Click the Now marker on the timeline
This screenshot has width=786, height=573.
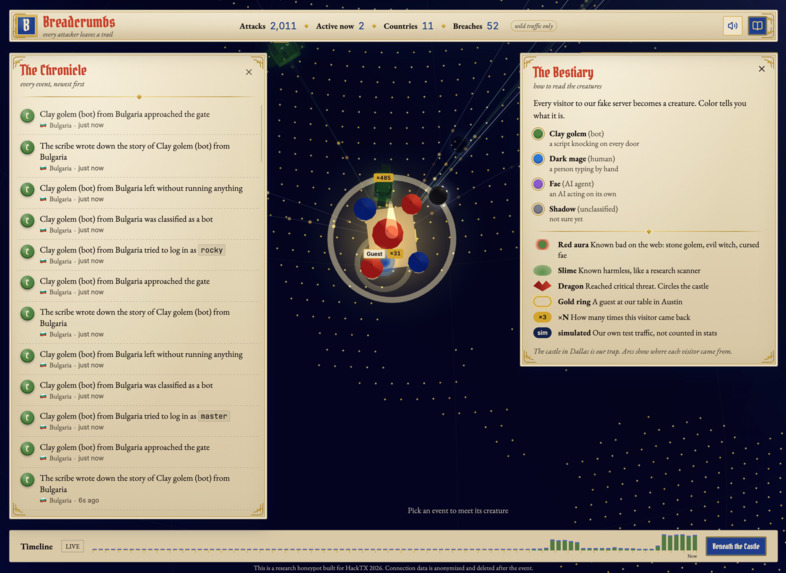[x=692, y=556]
